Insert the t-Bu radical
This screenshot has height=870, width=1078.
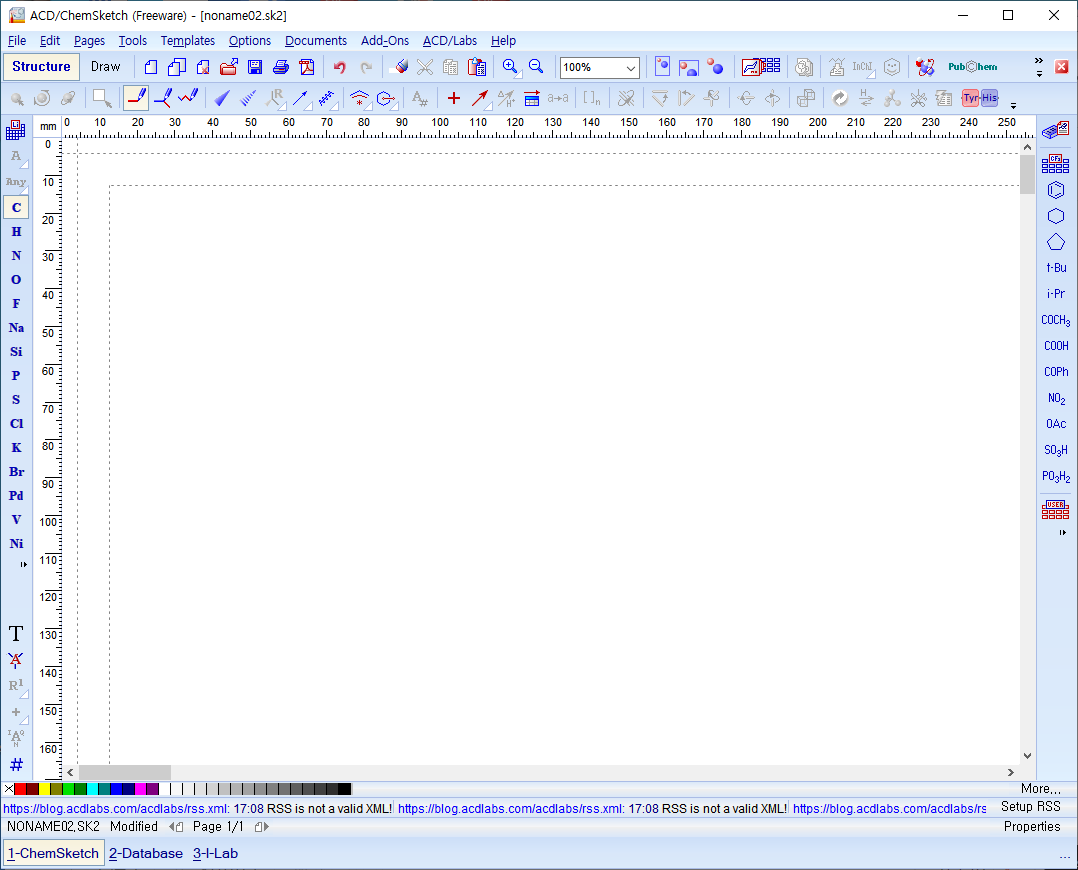(x=1056, y=268)
